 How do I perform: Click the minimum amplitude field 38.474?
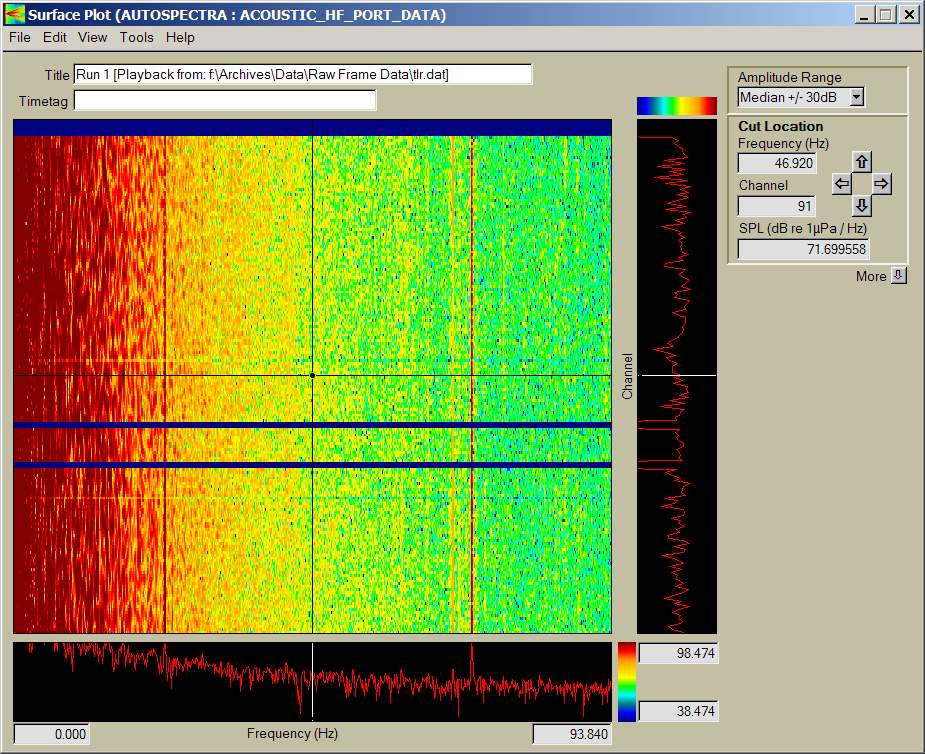[678, 711]
